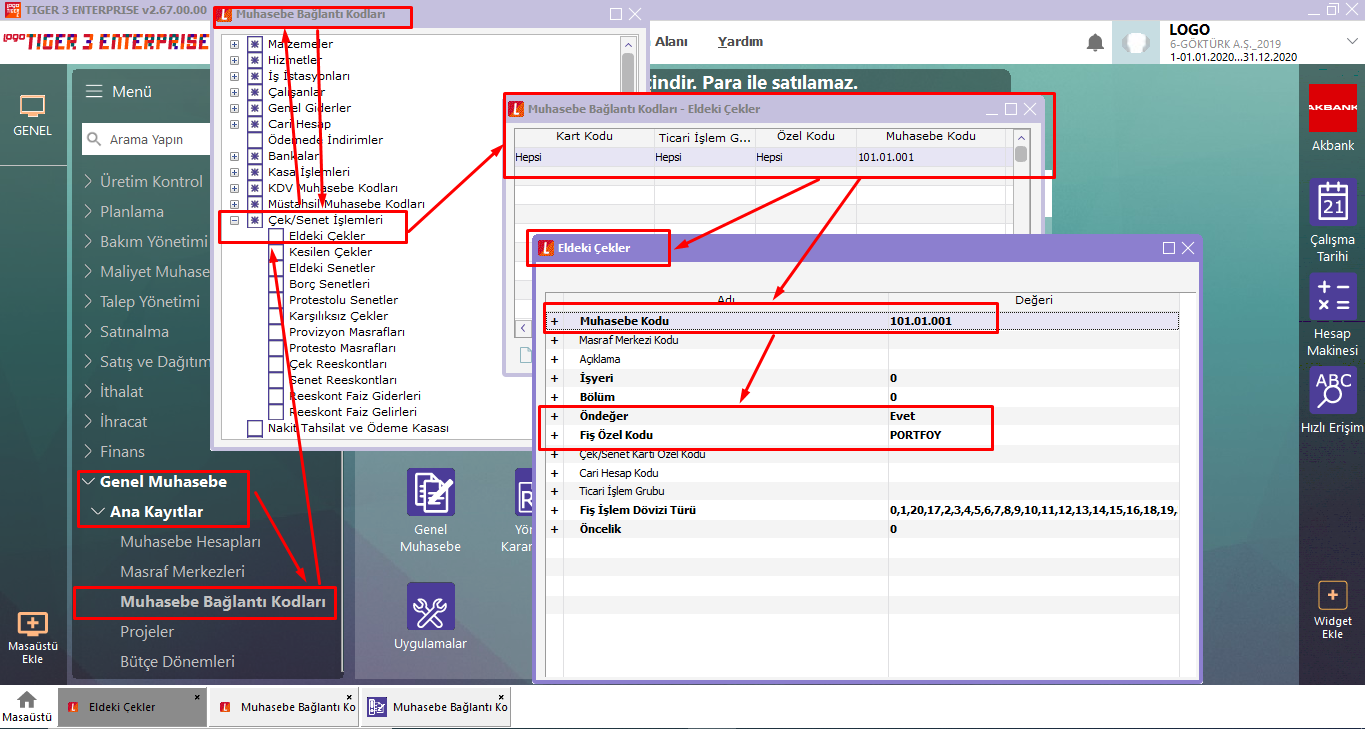Switch to Eldeki Çekler taskbar tab

coord(131,707)
